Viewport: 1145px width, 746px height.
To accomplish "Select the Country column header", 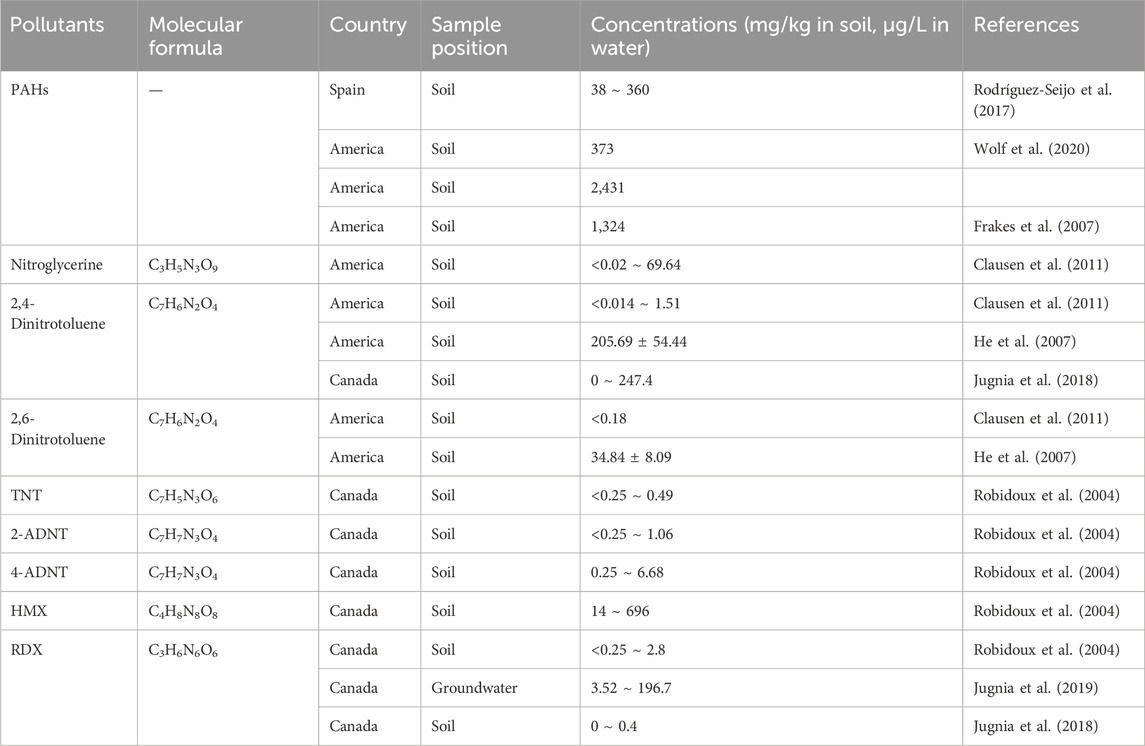I will tap(368, 25).
